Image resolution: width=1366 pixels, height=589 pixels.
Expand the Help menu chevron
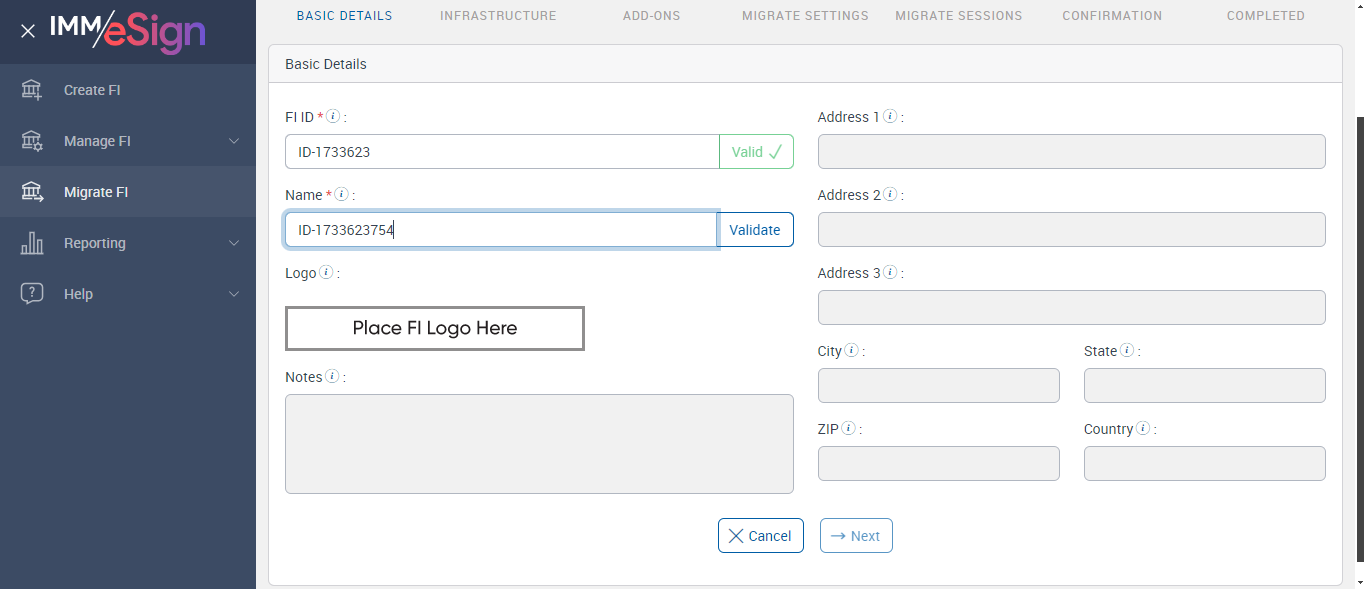point(234,294)
